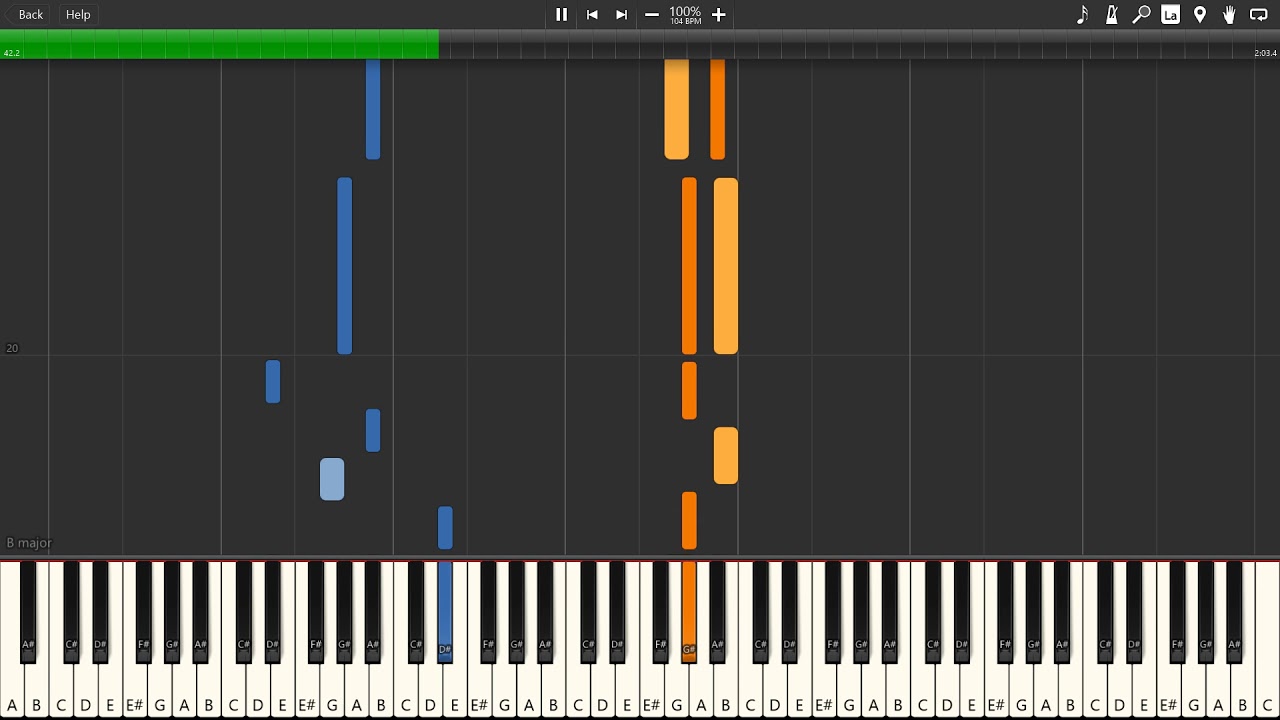The width and height of the screenshot is (1280, 720).
Task: Go back using the Back button
Action: coord(25,14)
